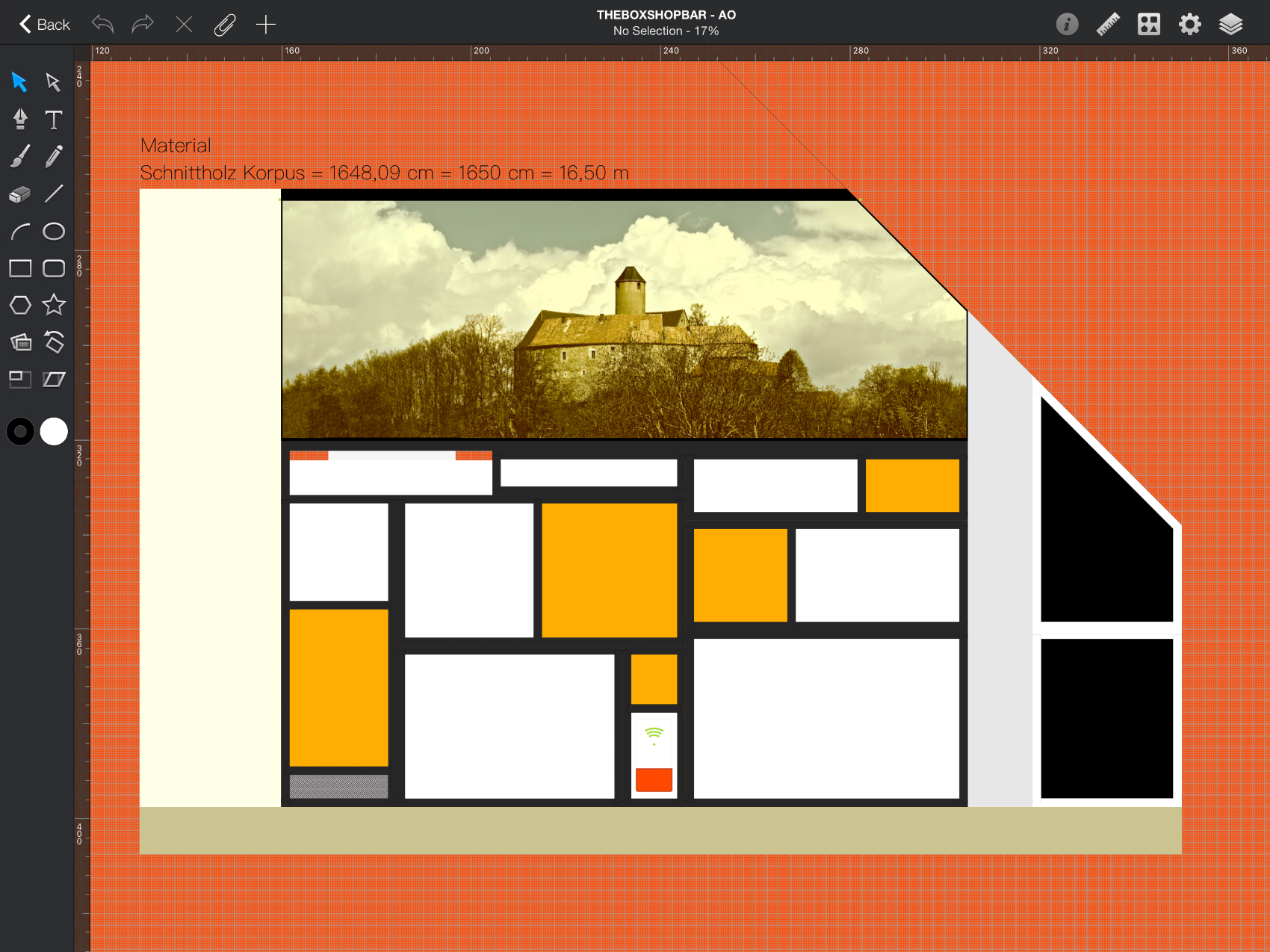Screen dimensions: 1270x952
Task: Select the Rotate tool
Action: (x=54, y=341)
